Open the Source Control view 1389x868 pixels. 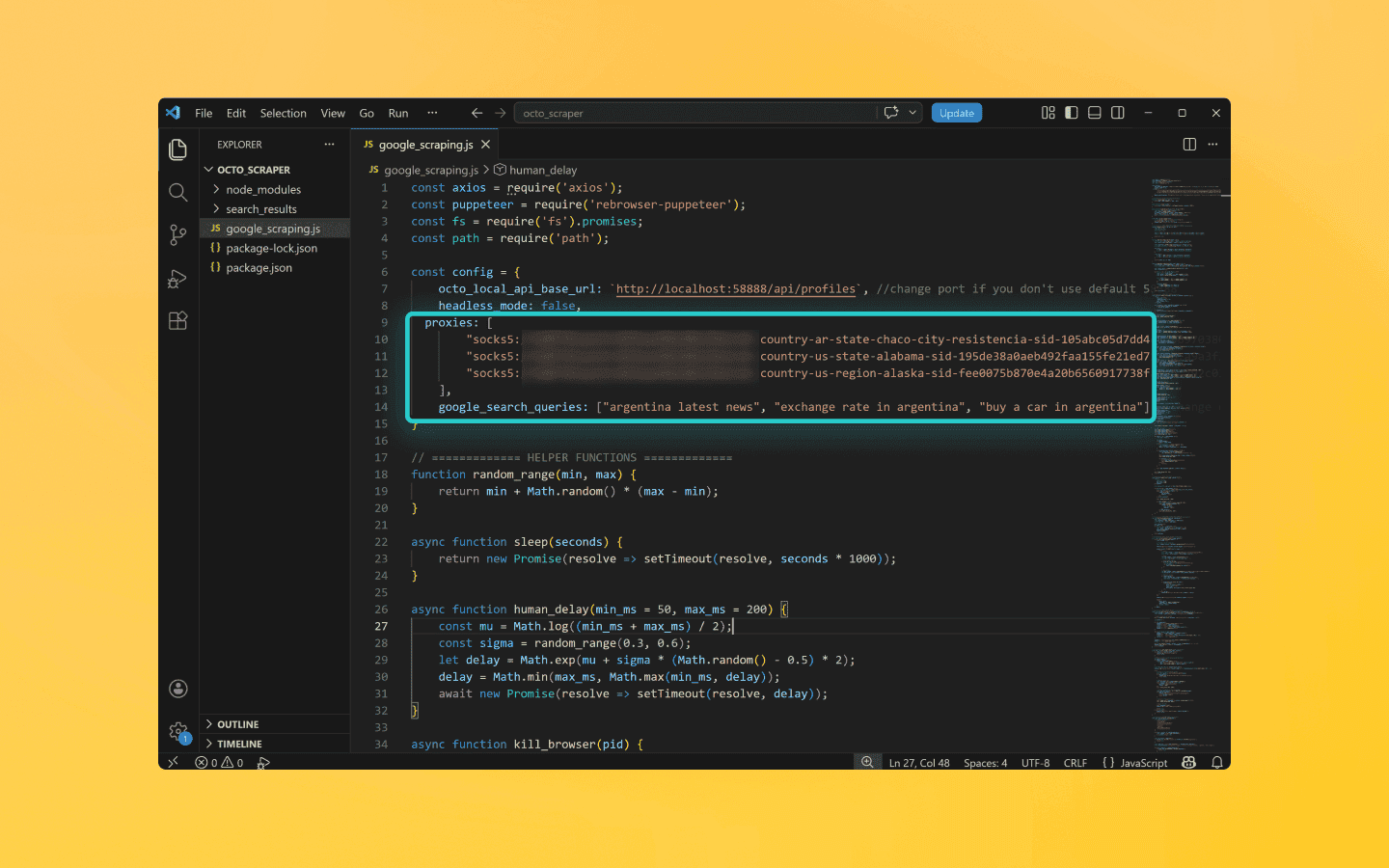(177, 234)
